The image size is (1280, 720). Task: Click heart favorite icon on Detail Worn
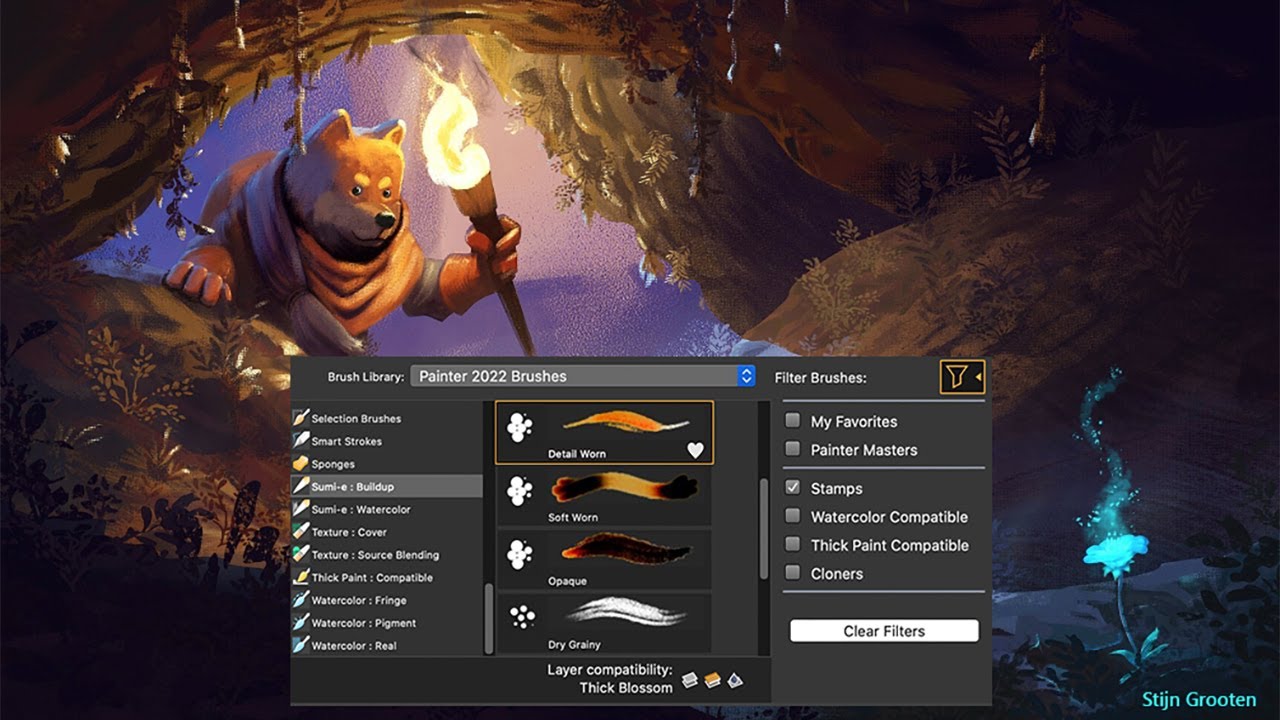pos(695,451)
